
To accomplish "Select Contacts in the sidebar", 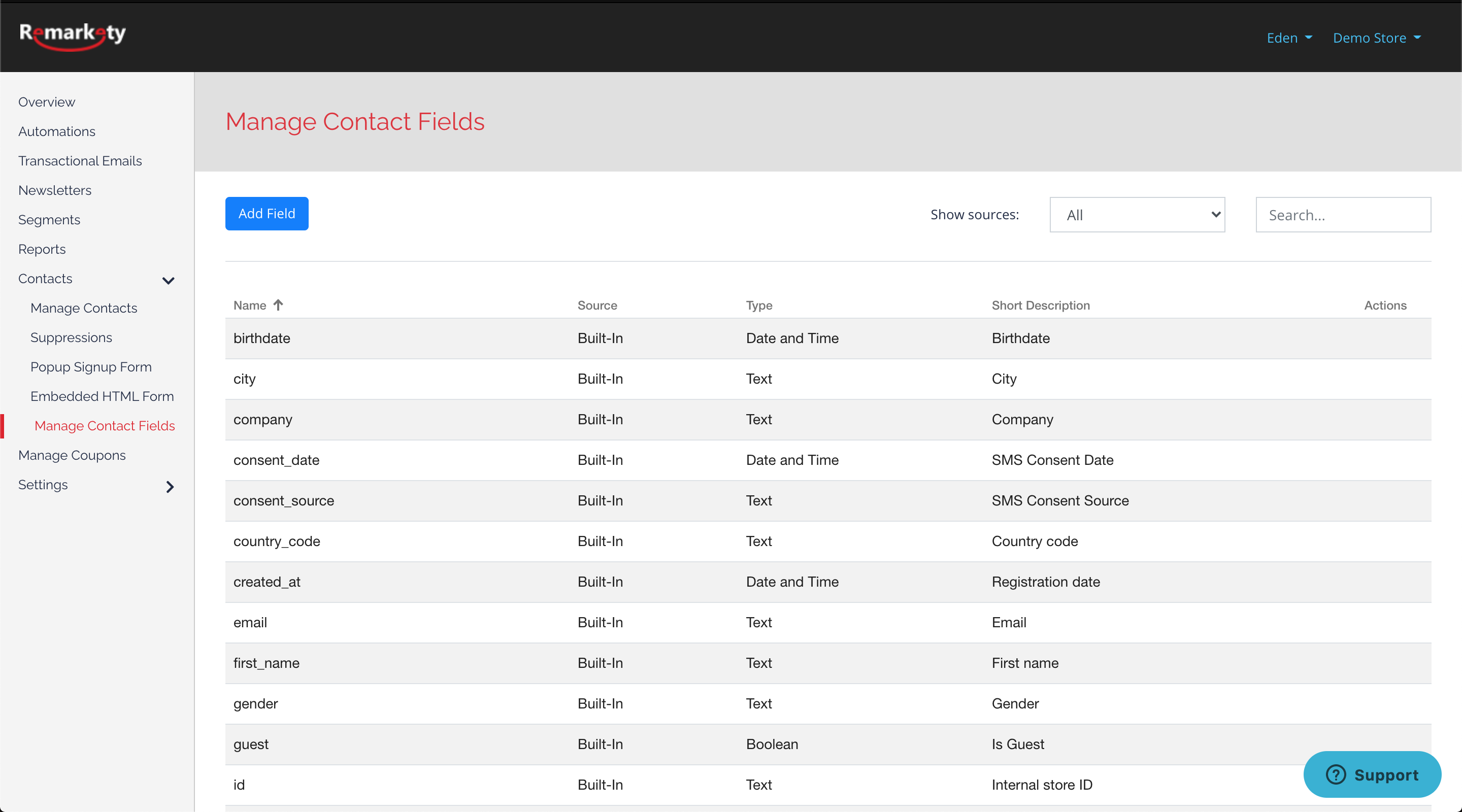I will click(45, 279).
